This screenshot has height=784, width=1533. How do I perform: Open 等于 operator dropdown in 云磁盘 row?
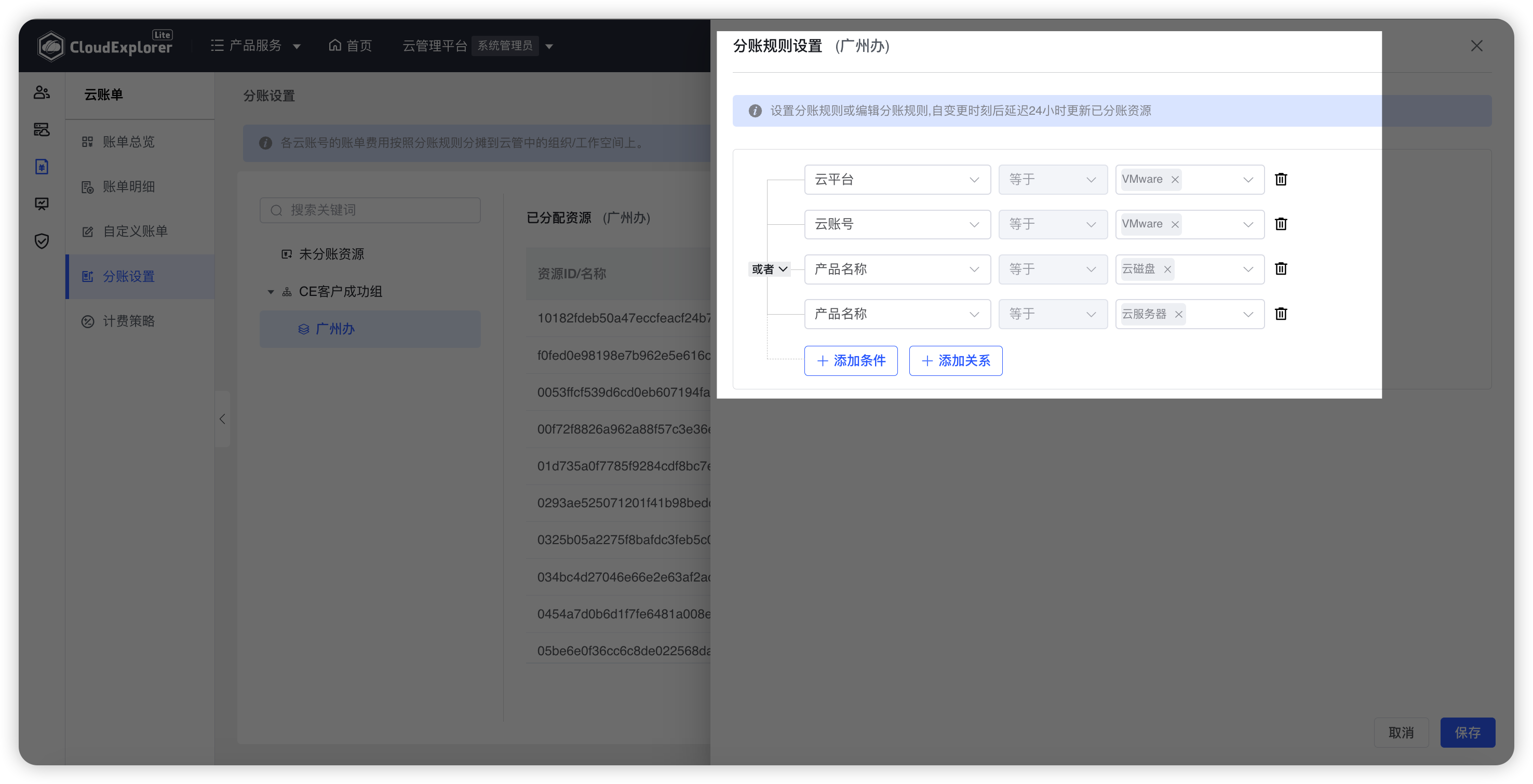click(1053, 269)
